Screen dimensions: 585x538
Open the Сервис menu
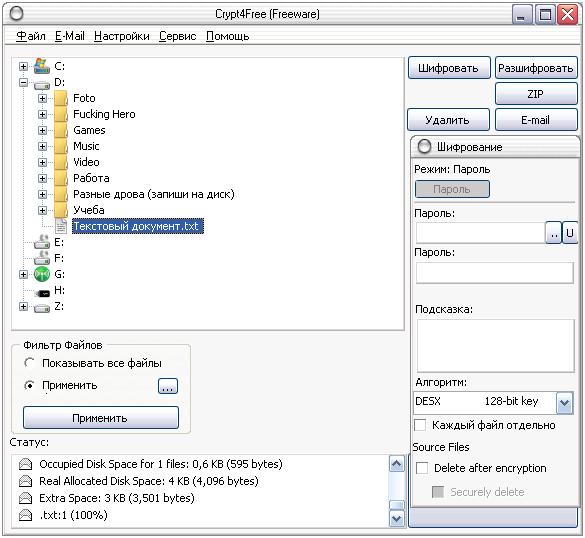[x=178, y=36]
